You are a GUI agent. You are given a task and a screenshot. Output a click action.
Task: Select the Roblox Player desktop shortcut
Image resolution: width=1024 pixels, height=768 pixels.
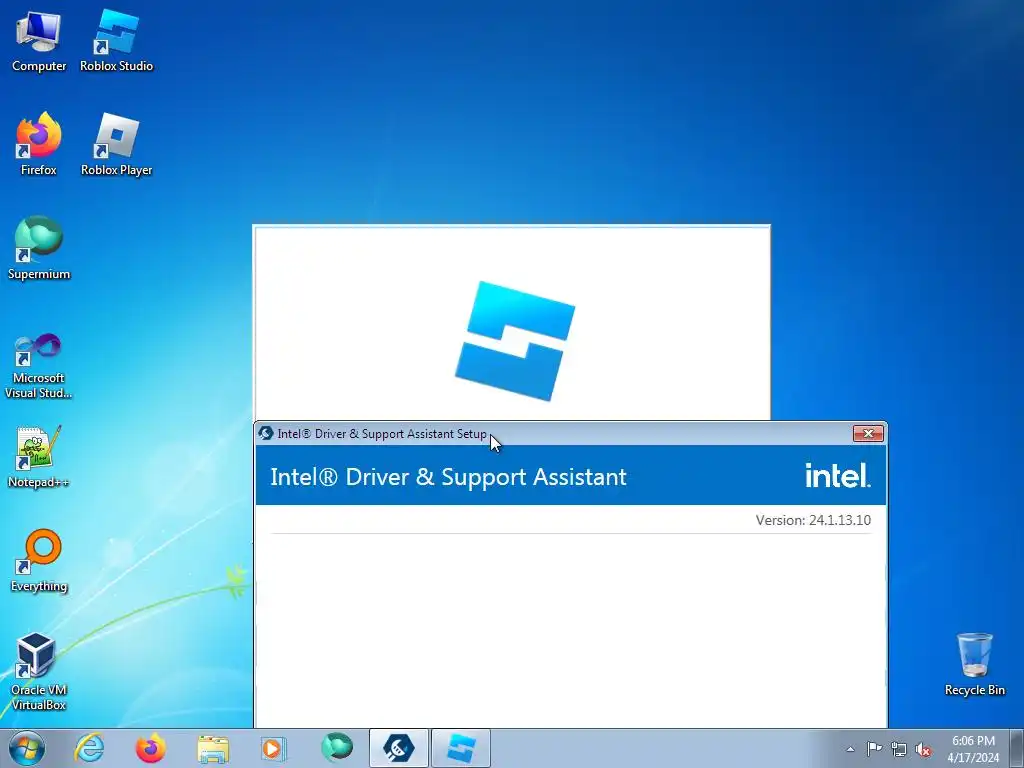coord(116,144)
